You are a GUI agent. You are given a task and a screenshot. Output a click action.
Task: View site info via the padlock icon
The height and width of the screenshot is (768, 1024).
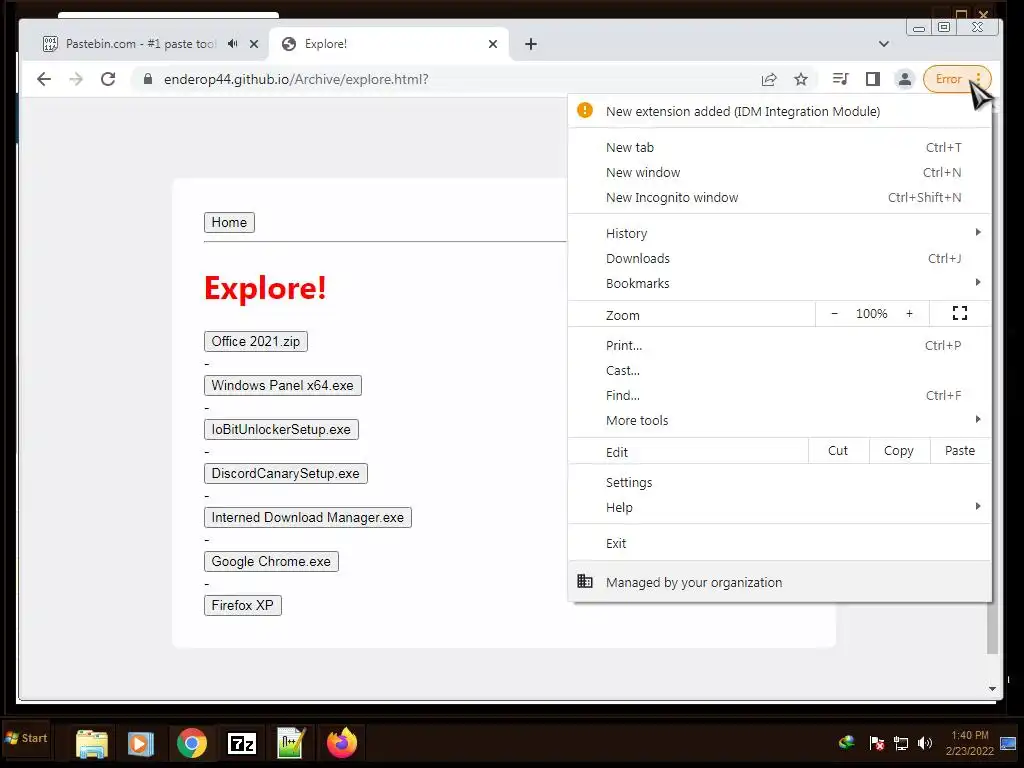pyautogui.click(x=148, y=79)
